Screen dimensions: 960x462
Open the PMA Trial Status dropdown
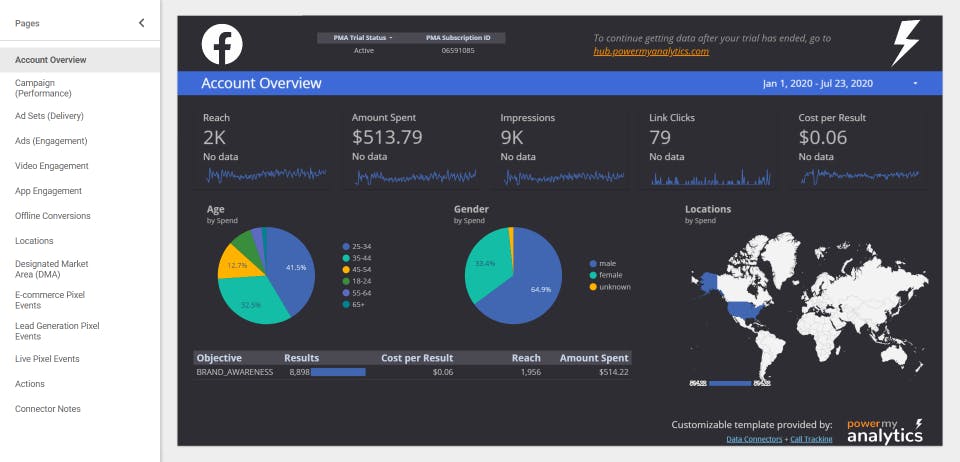[x=363, y=38]
